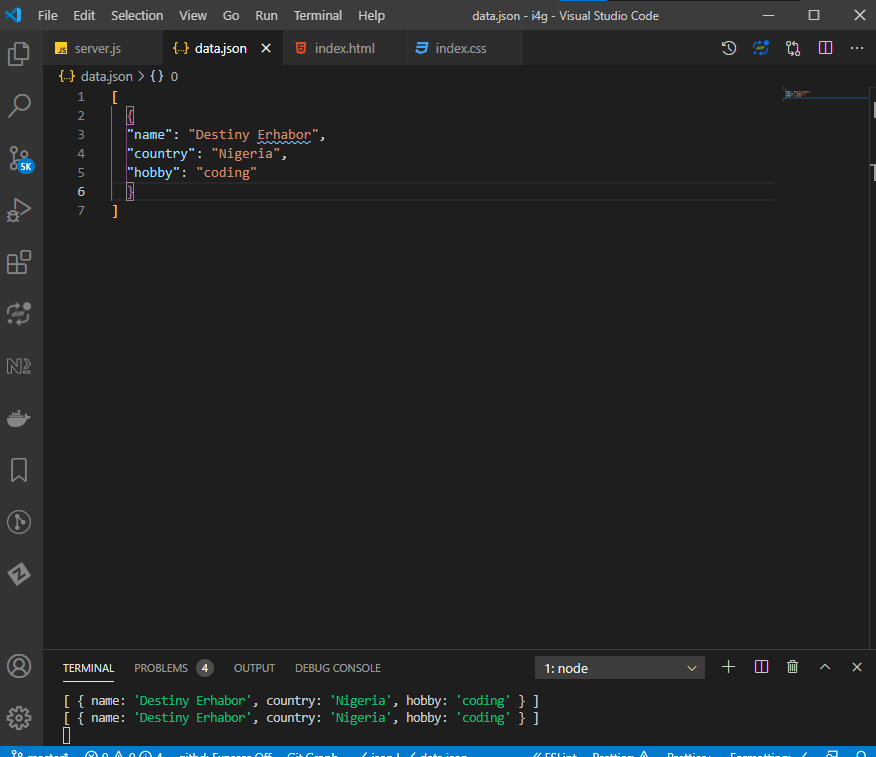The height and width of the screenshot is (757, 876).
Task: Open the N2 extension view in activity bar
Action: point(19,366)
